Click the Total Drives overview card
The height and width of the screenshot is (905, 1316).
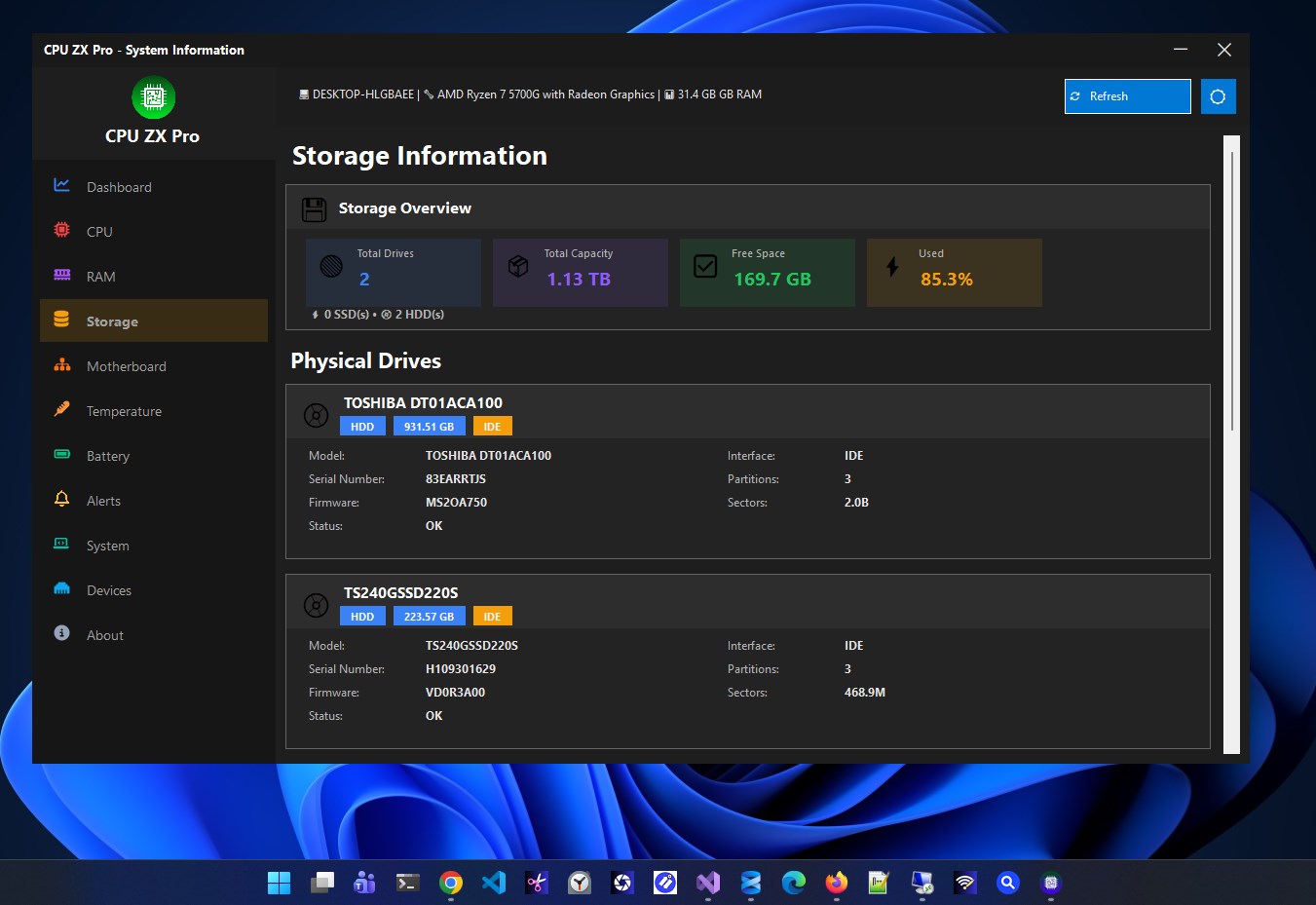tap(393, 273)
